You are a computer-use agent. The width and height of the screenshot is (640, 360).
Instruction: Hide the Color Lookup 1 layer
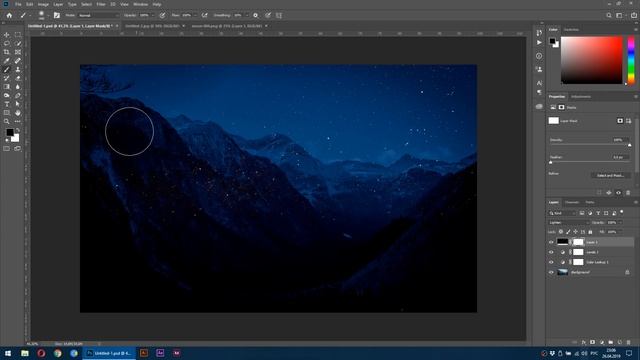[551, 262]
